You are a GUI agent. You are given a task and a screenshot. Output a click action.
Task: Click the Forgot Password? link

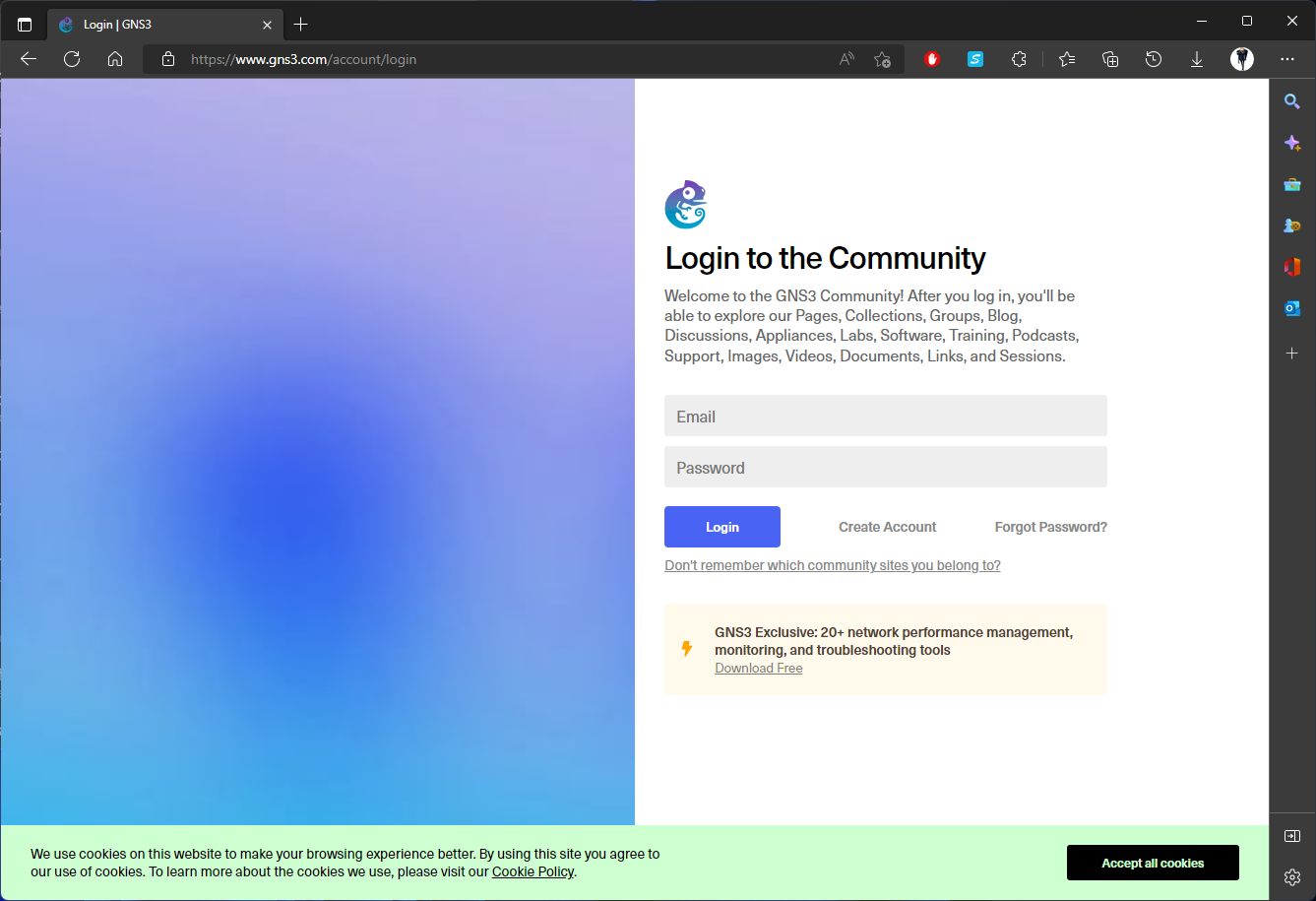[x=1050, y=527]
